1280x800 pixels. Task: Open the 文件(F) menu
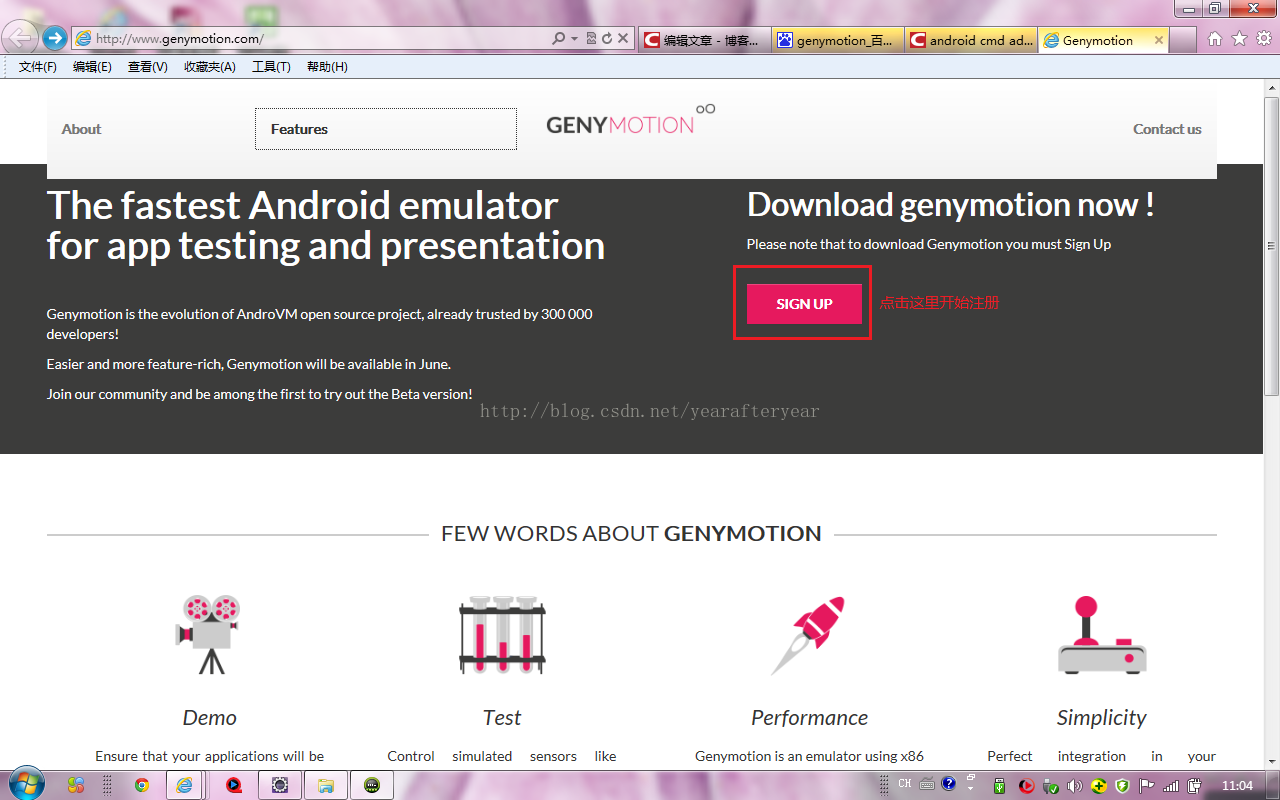click(x=38, y=67)
